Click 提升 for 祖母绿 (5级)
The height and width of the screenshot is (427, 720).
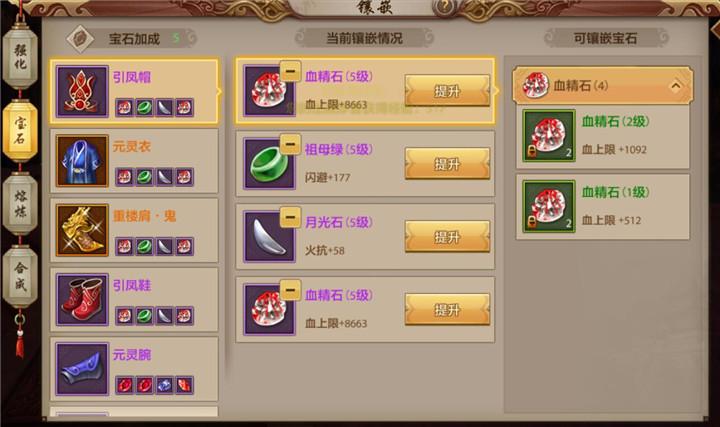click(447, 164)
